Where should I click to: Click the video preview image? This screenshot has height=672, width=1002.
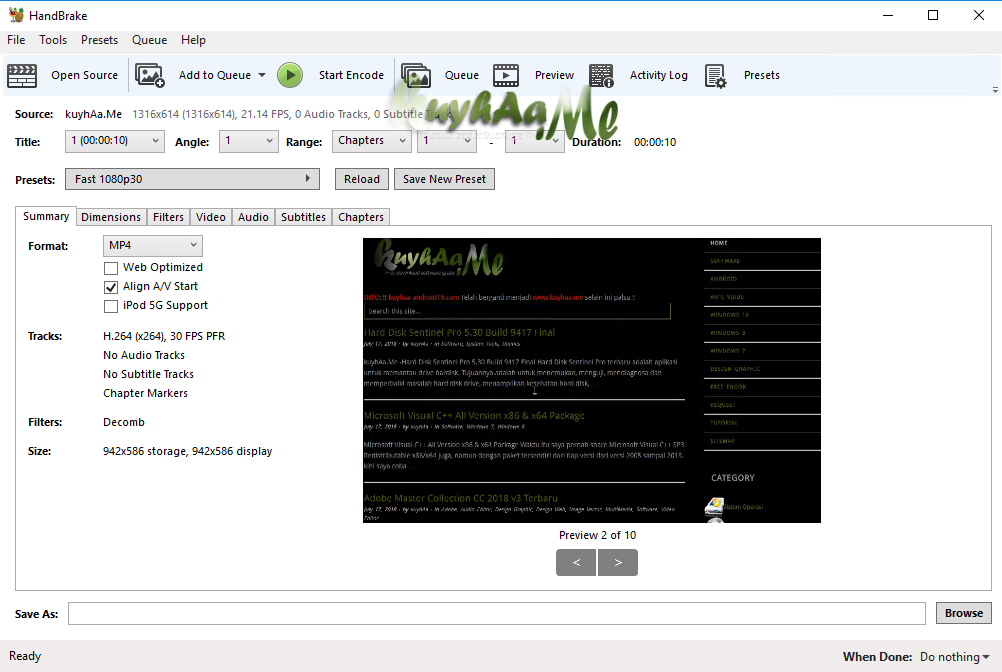592,380
